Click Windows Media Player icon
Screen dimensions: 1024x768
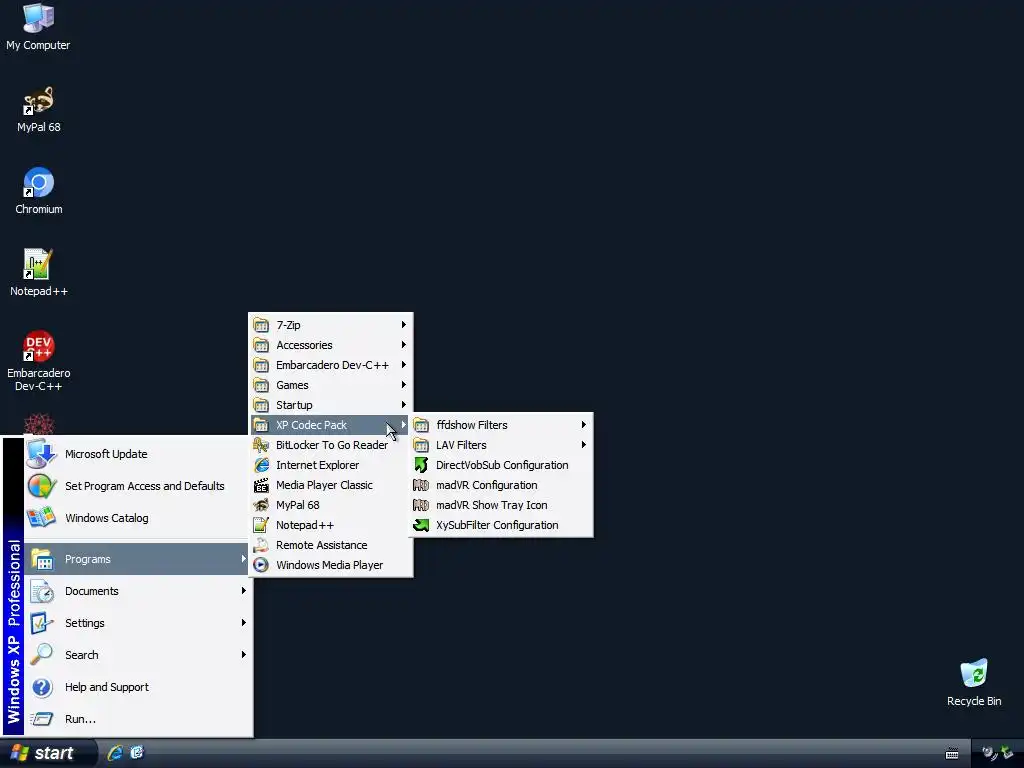coord(261,565)
